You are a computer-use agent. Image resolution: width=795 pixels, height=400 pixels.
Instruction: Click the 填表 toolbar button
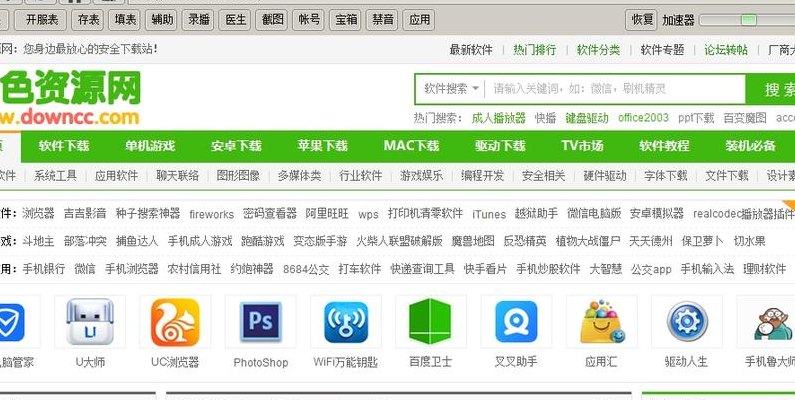[x=125, y=20]
